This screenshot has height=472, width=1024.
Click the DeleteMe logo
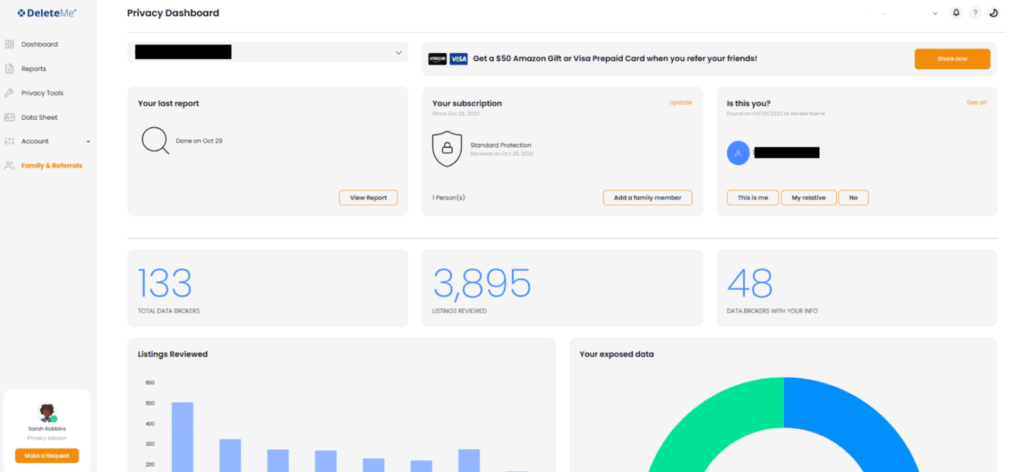[x=47, y=12]
